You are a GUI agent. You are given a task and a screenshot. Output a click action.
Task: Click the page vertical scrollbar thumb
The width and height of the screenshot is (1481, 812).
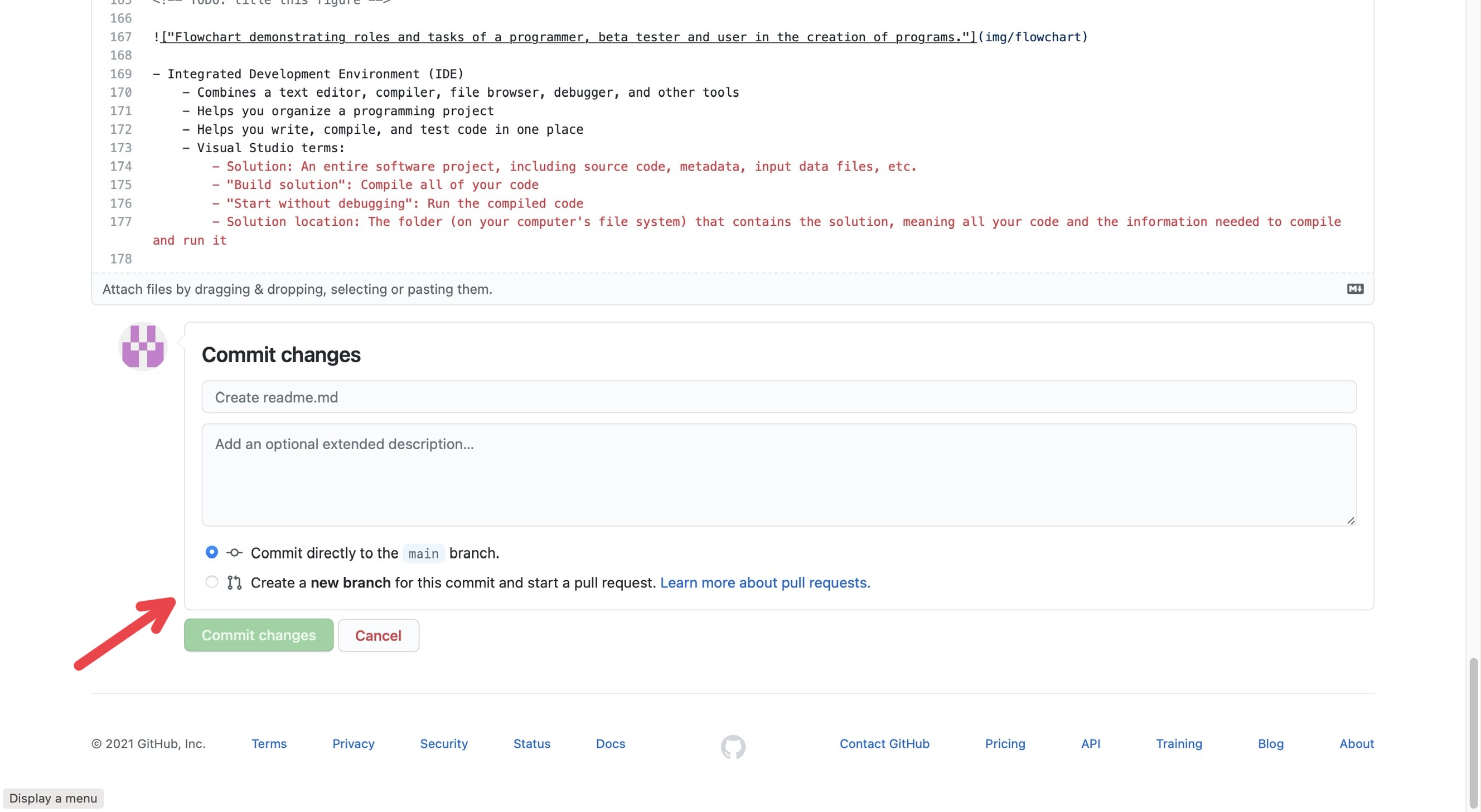1475,733
